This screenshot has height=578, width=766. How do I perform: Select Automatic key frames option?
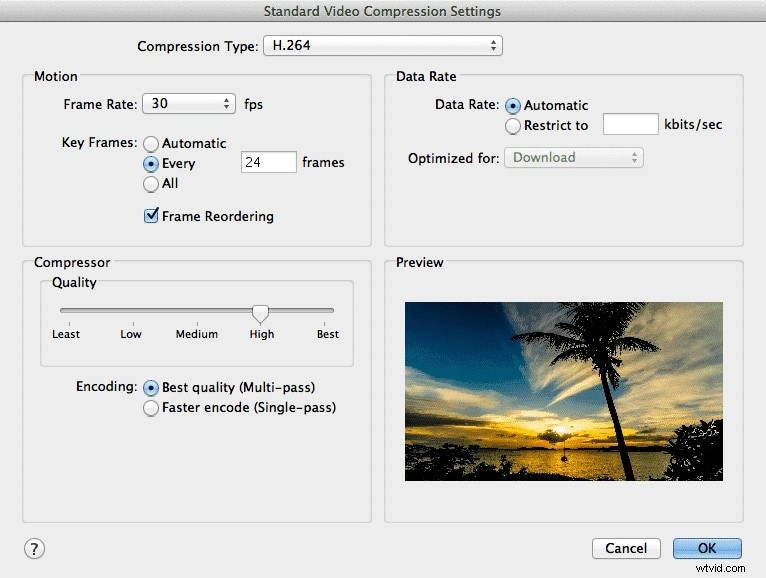click(151, 143)
